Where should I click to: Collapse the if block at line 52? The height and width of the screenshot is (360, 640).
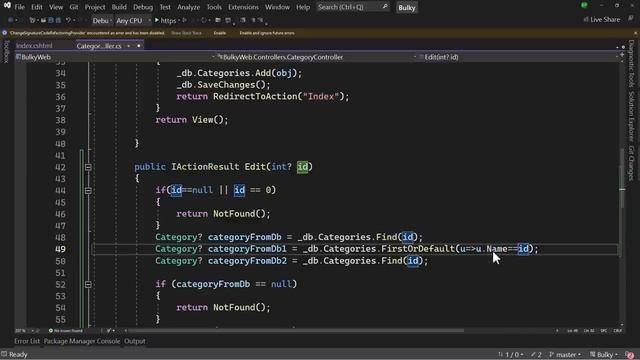(x=88, y=284)
